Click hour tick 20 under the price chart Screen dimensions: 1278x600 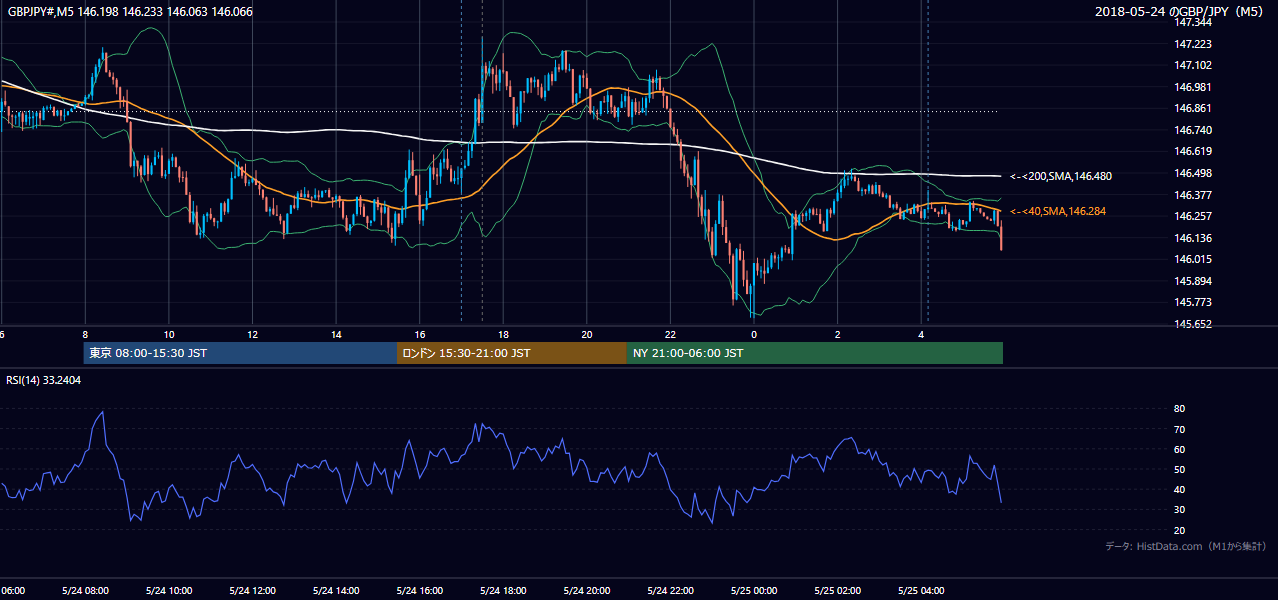(x=587, y=335)
